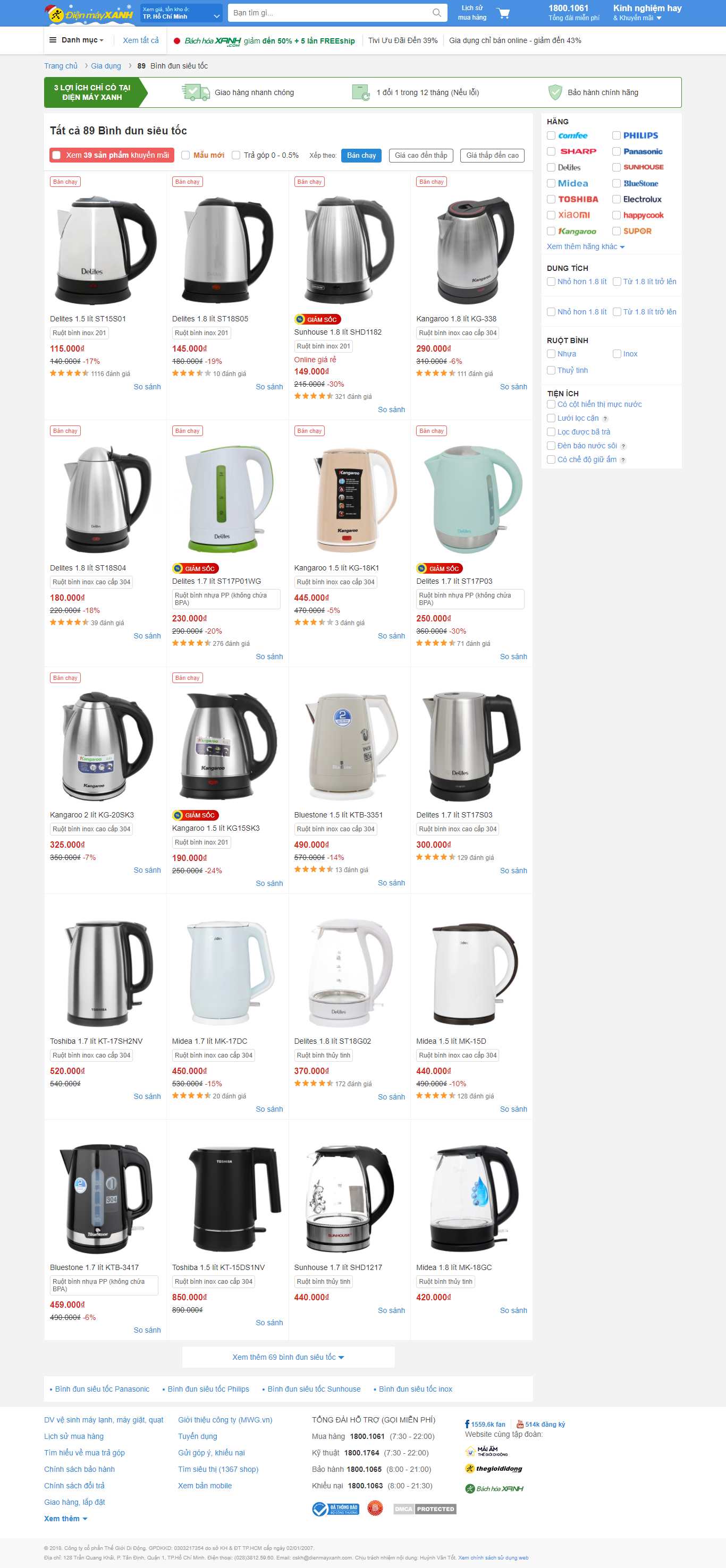
Task: Tick the Philips brand checkbox
Action: point(617,135)
